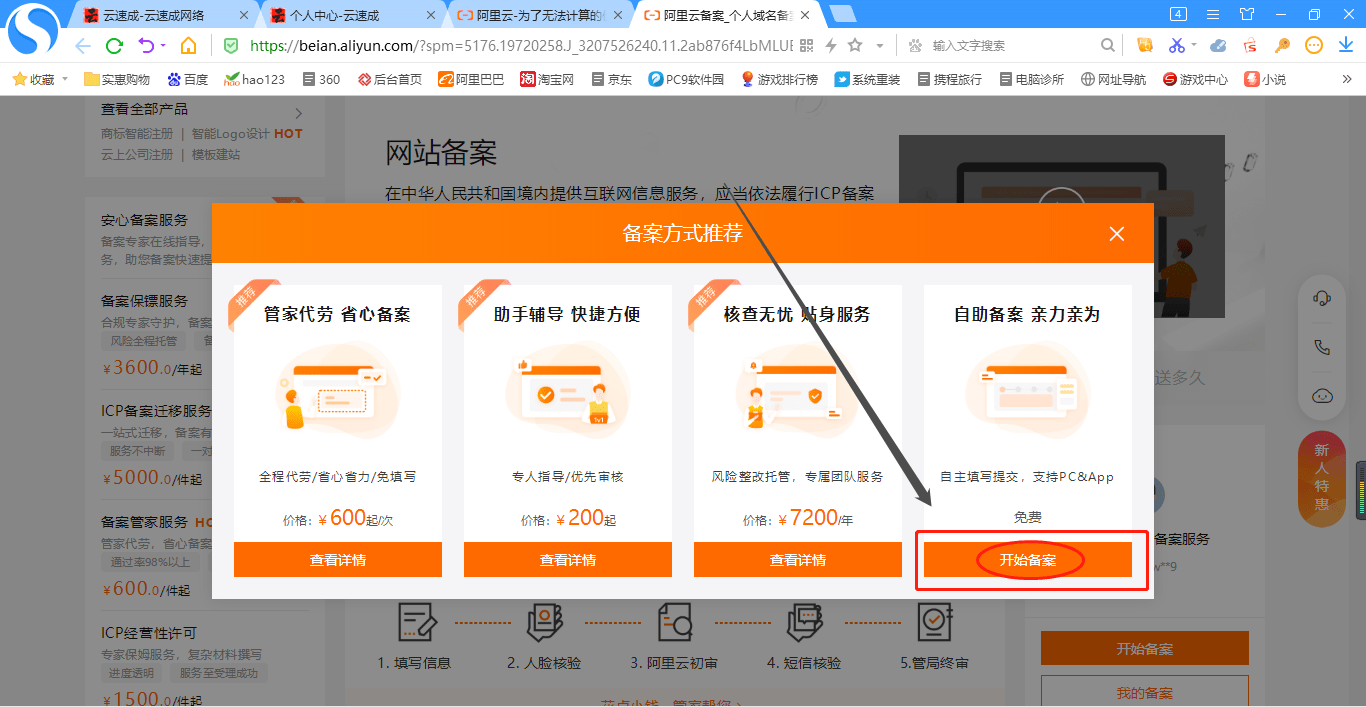1366x707 pixels.
Task: Open the 淘宝网 bookmark
Action: [547, 79]
